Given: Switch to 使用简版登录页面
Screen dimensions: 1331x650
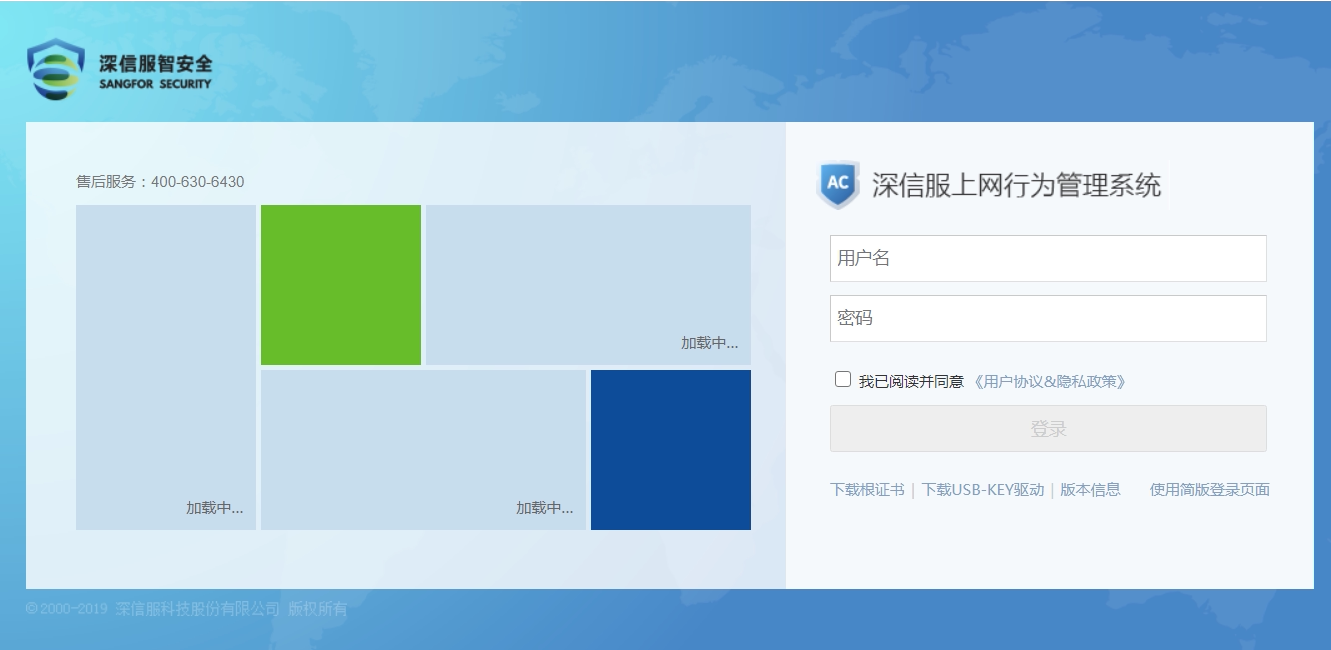Looking at the screenshot, I should 1210,489.
